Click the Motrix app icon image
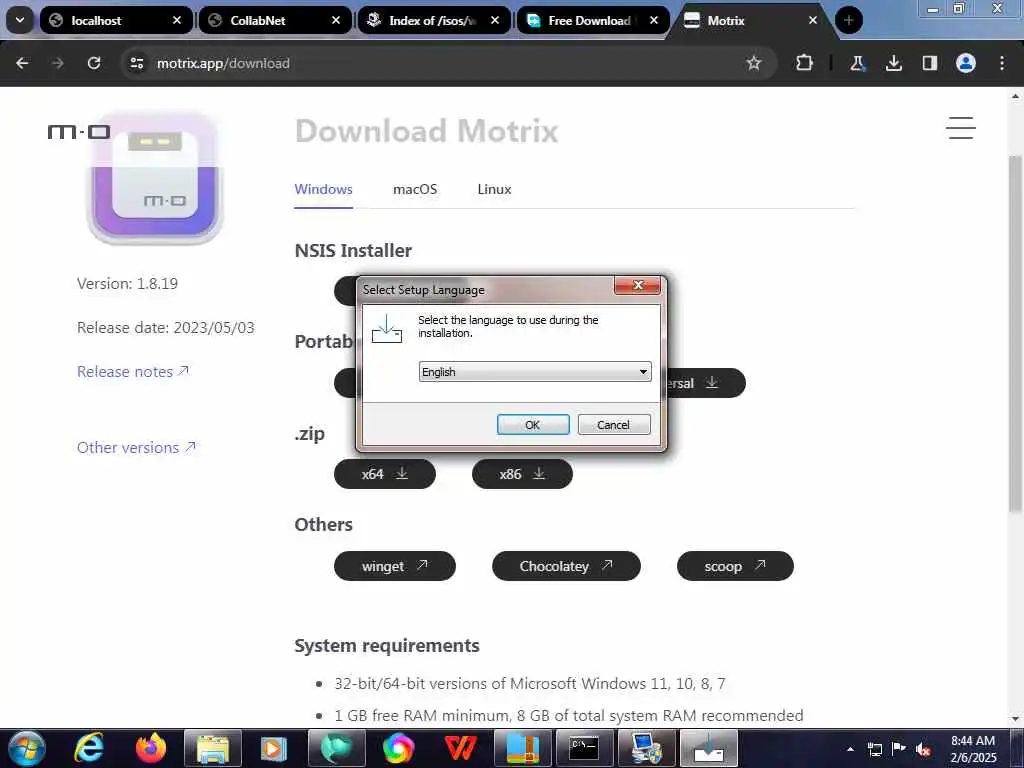The height and width of the screenshot is (768, 1024). (155, 178)
